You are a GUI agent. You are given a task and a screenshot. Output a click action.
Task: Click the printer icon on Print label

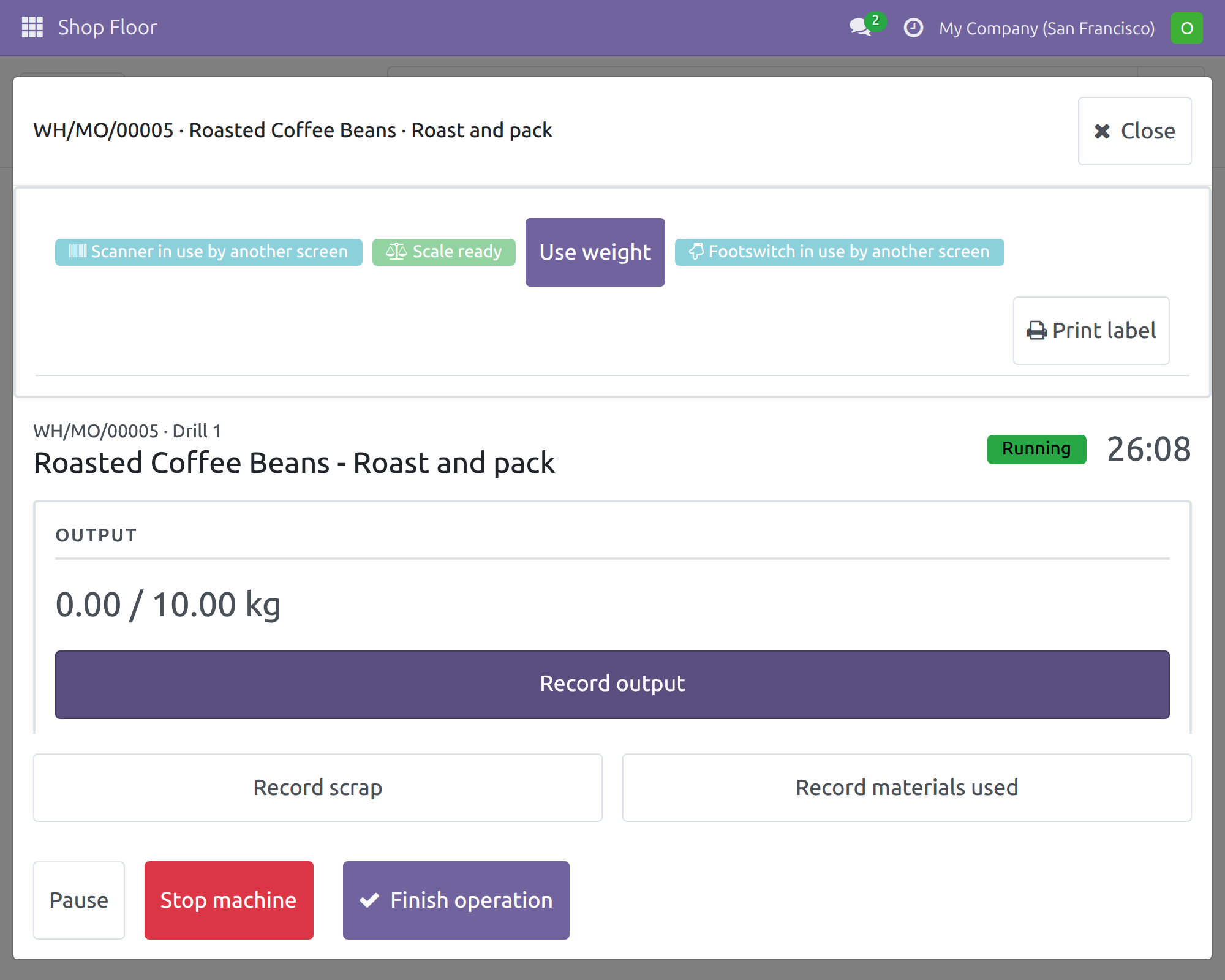1037,331
